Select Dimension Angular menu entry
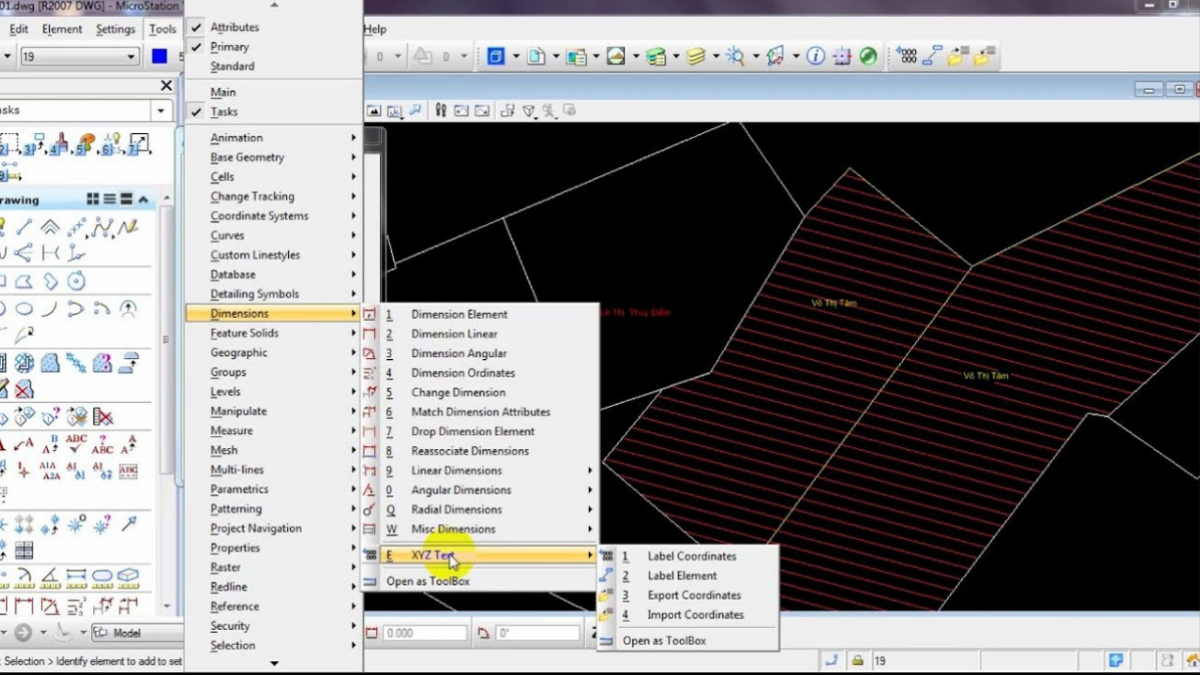Image resolution: width=1200 pixels, height=675 pixels. (x=458, y=353)
